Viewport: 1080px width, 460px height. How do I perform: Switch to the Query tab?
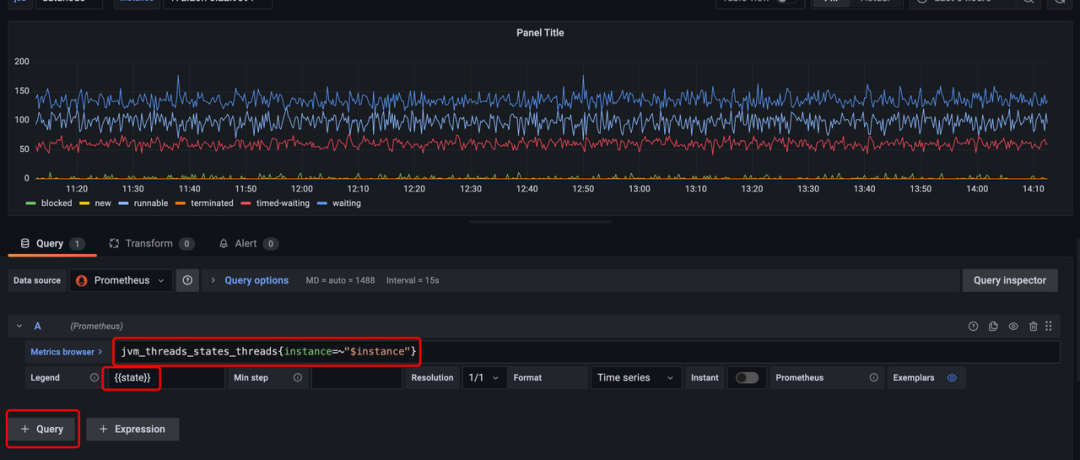click(x=52, y=244)
